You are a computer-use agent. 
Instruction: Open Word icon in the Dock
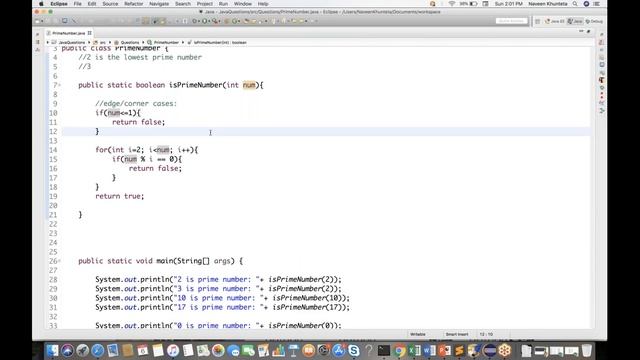pyautogui.click(x=429, y=351)
